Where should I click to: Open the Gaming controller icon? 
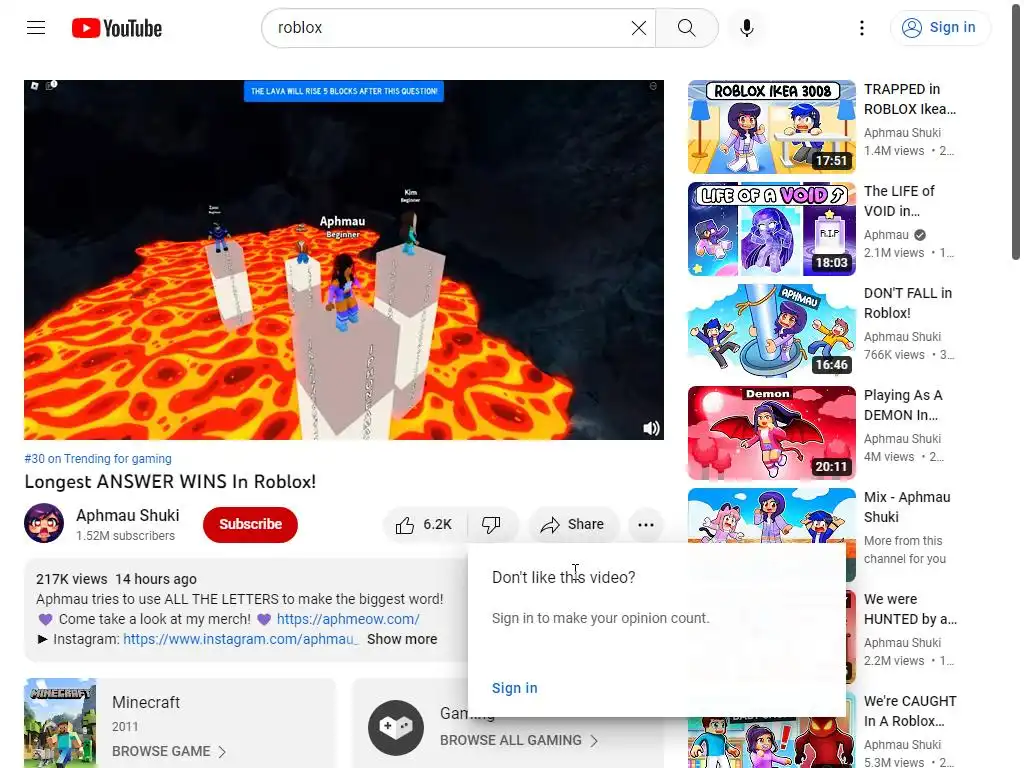tap(396, 728)
